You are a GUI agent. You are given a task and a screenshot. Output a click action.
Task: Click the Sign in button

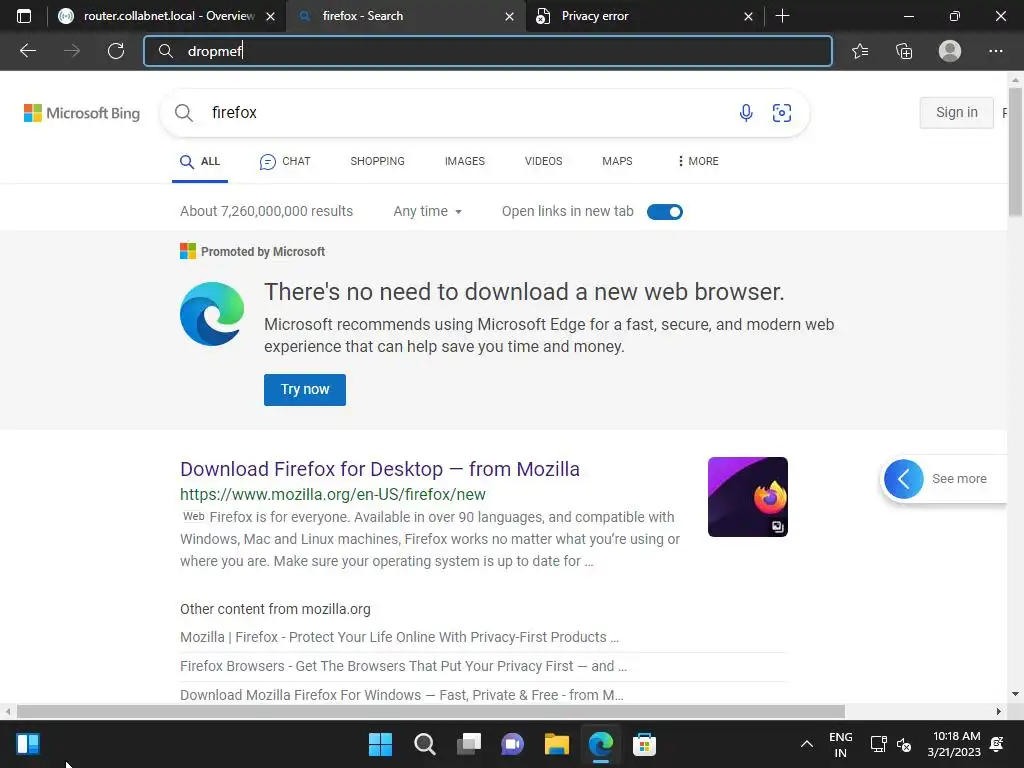(x=957, y=112)
